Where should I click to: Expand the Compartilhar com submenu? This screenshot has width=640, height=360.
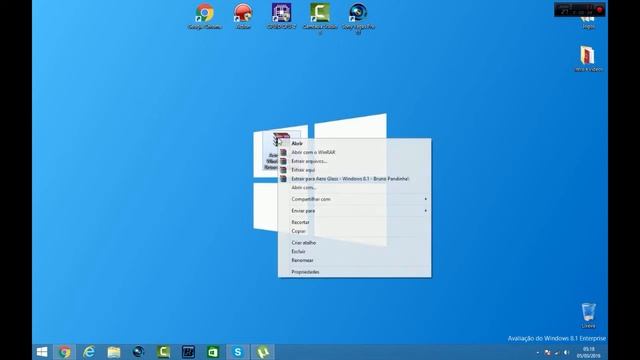click(354, 199)
